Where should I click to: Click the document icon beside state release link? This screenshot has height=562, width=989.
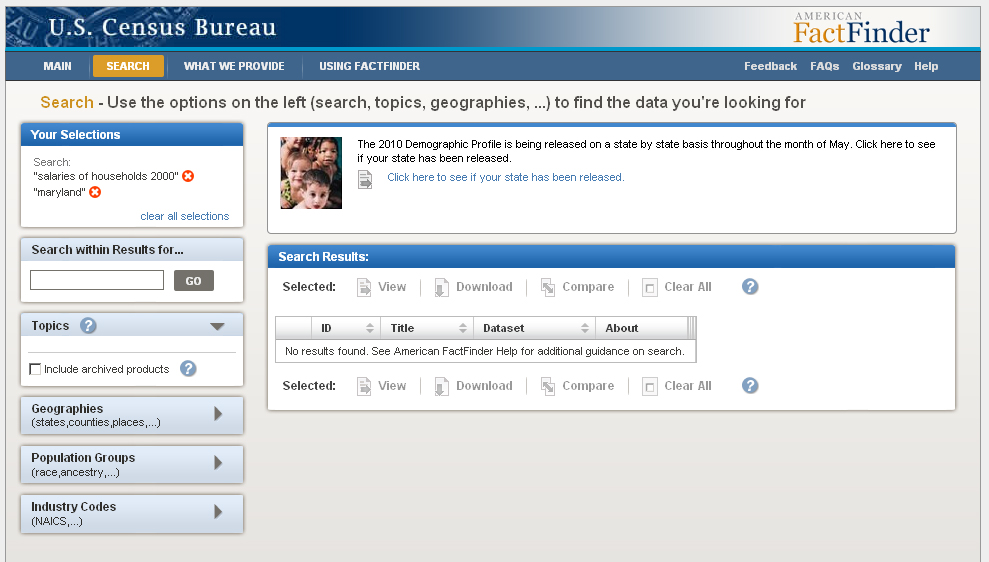[365, 180]
